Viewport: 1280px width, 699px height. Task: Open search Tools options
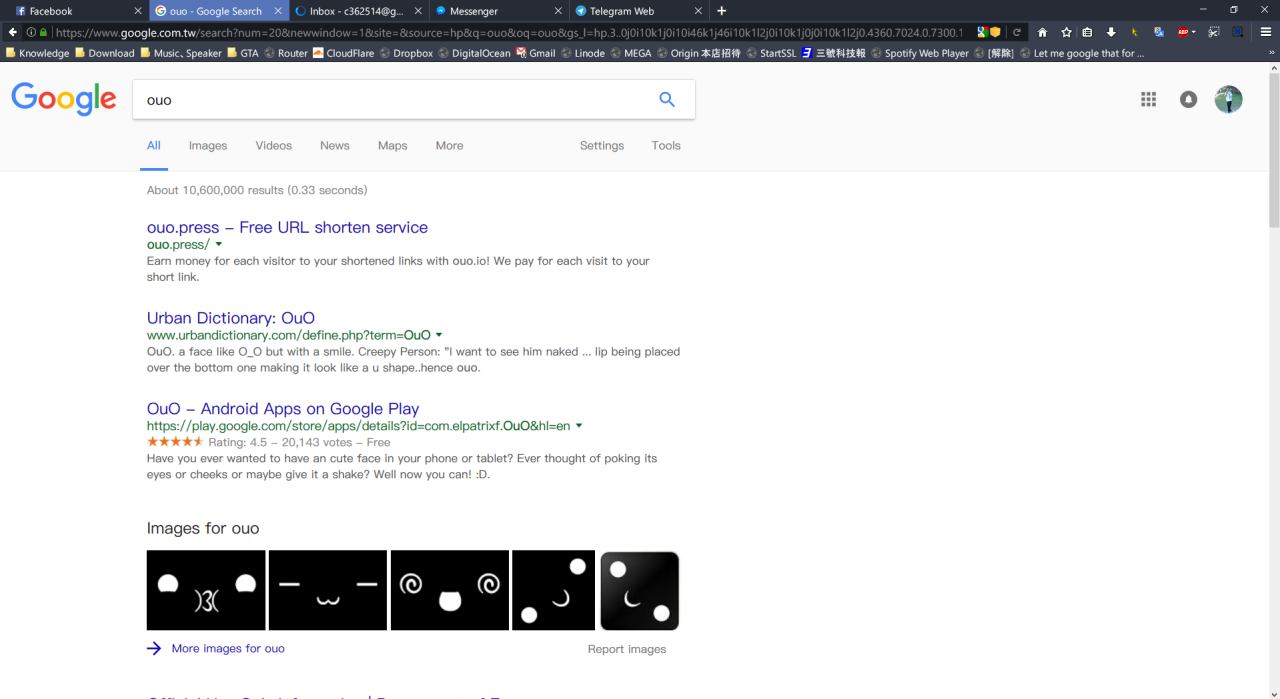(x=666, y=145)
